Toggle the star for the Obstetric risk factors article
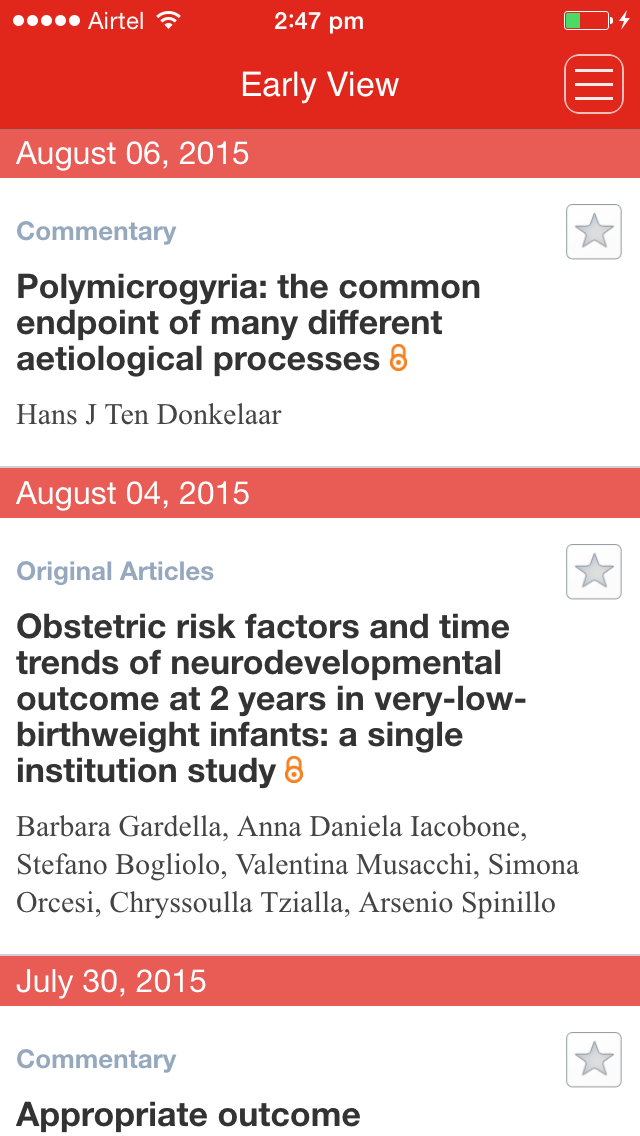Image resolution: width=640 pixels, height=1136 pixels. pos(594,572)
